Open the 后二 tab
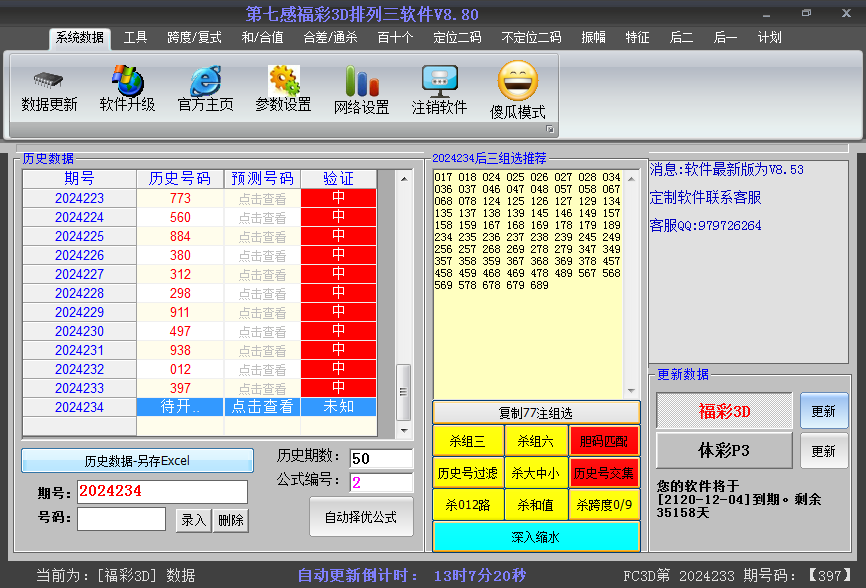 [x=681, y=38]
